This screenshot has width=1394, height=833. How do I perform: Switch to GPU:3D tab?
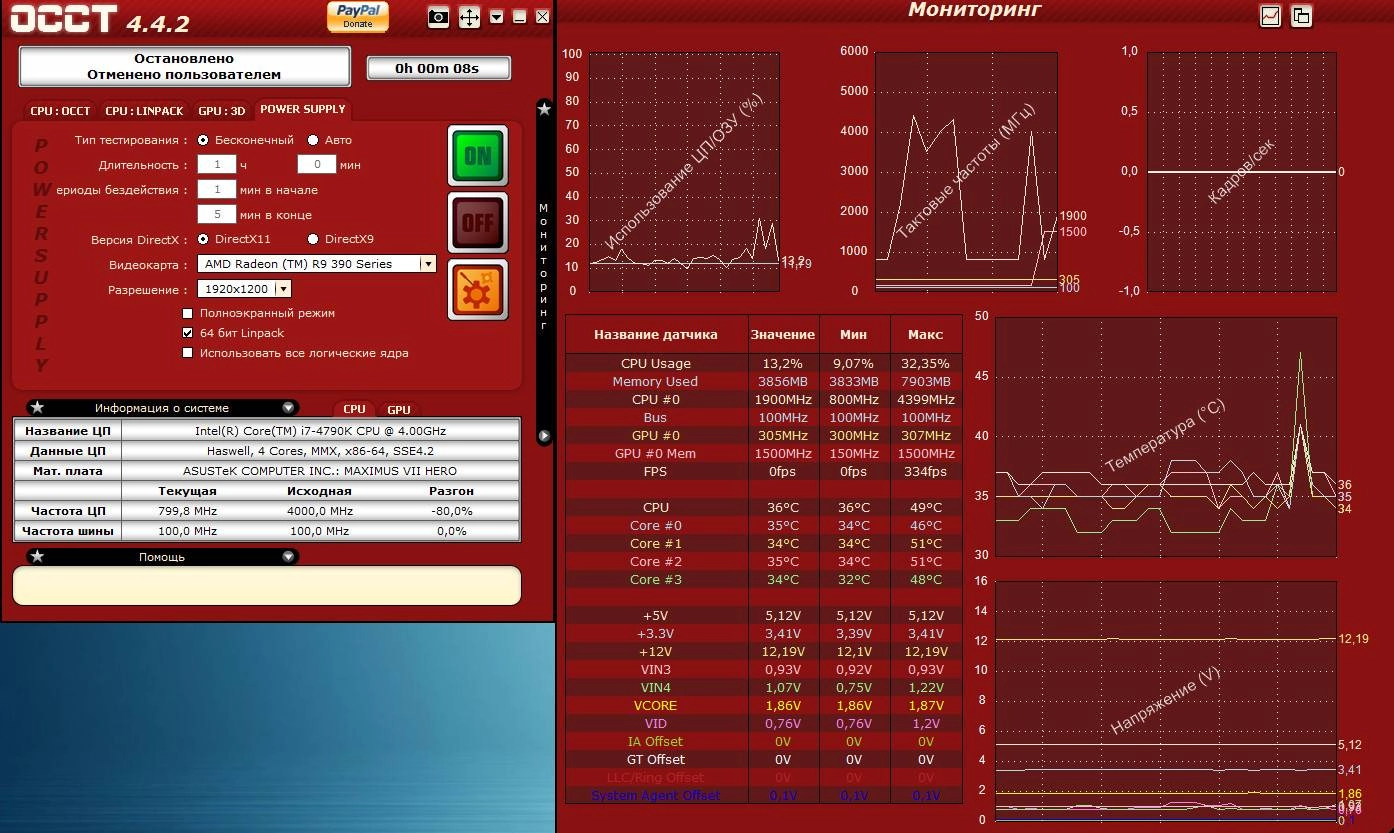pyautogui.click(x=222, y=111)
